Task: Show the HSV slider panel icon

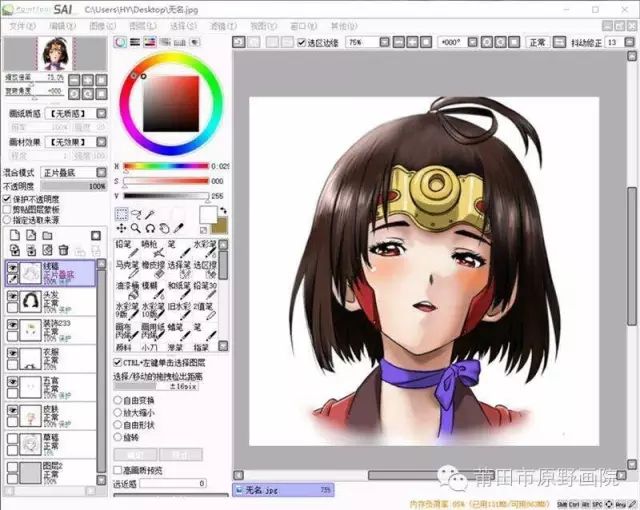Action: click(150, 42)
